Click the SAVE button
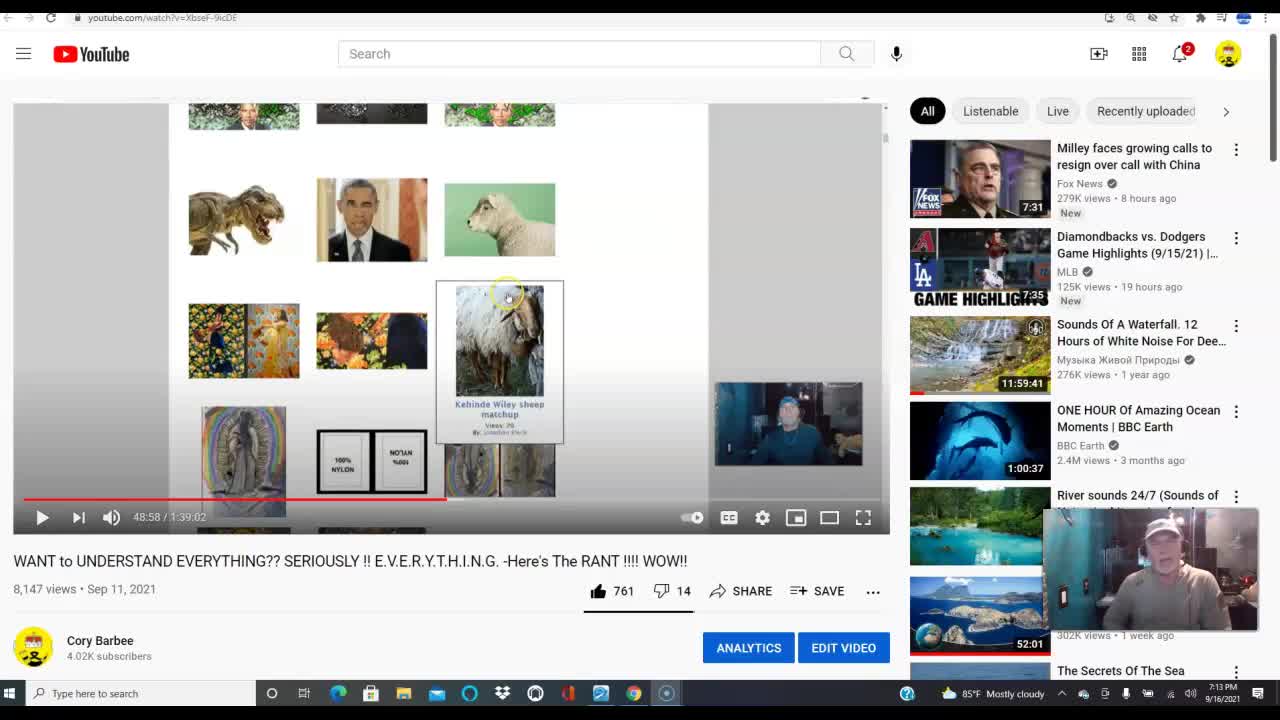This screenshot has height=720, width=1280. pos(817,591)
